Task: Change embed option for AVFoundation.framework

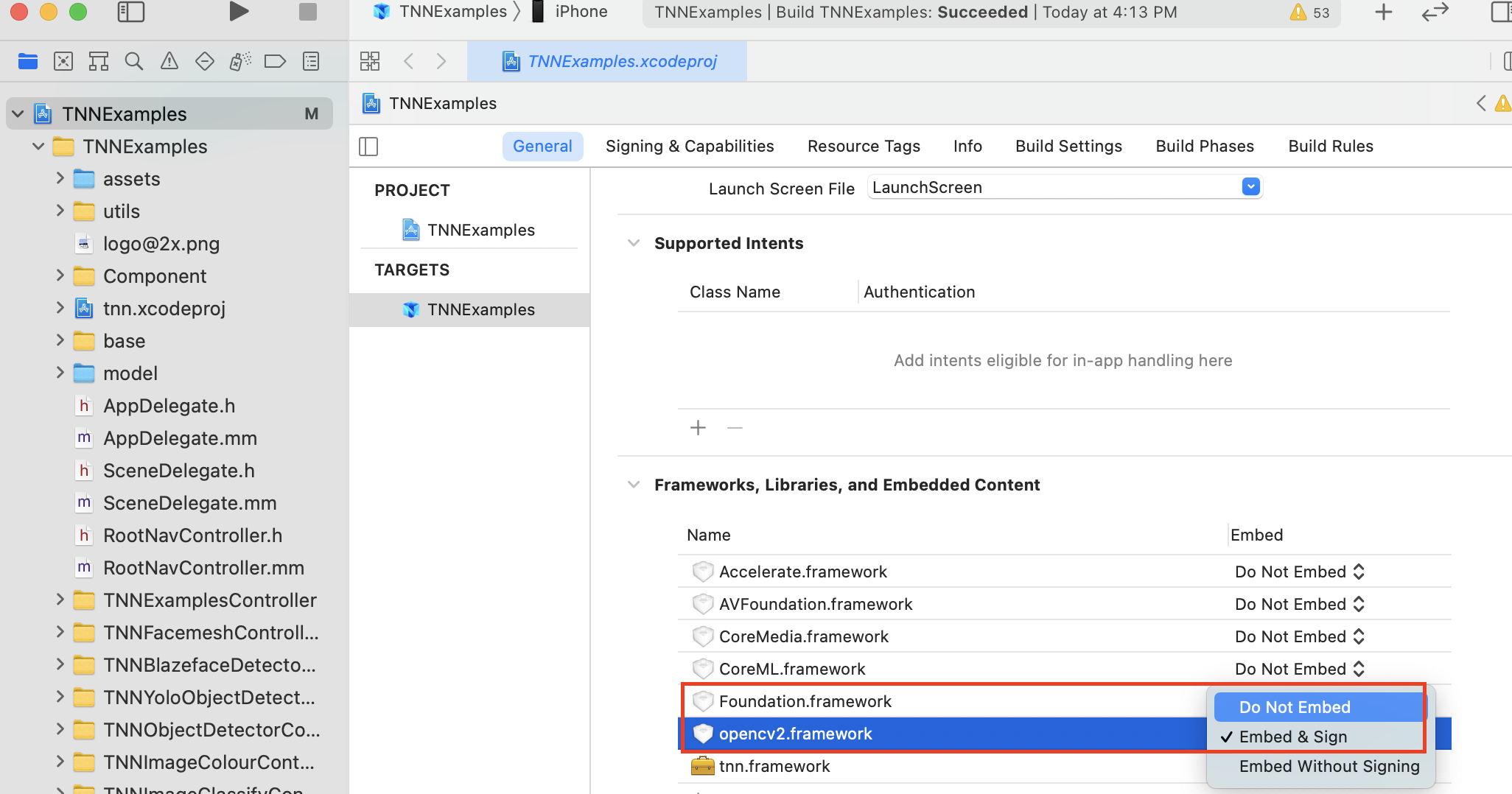Action: [x=1301, y=604]
